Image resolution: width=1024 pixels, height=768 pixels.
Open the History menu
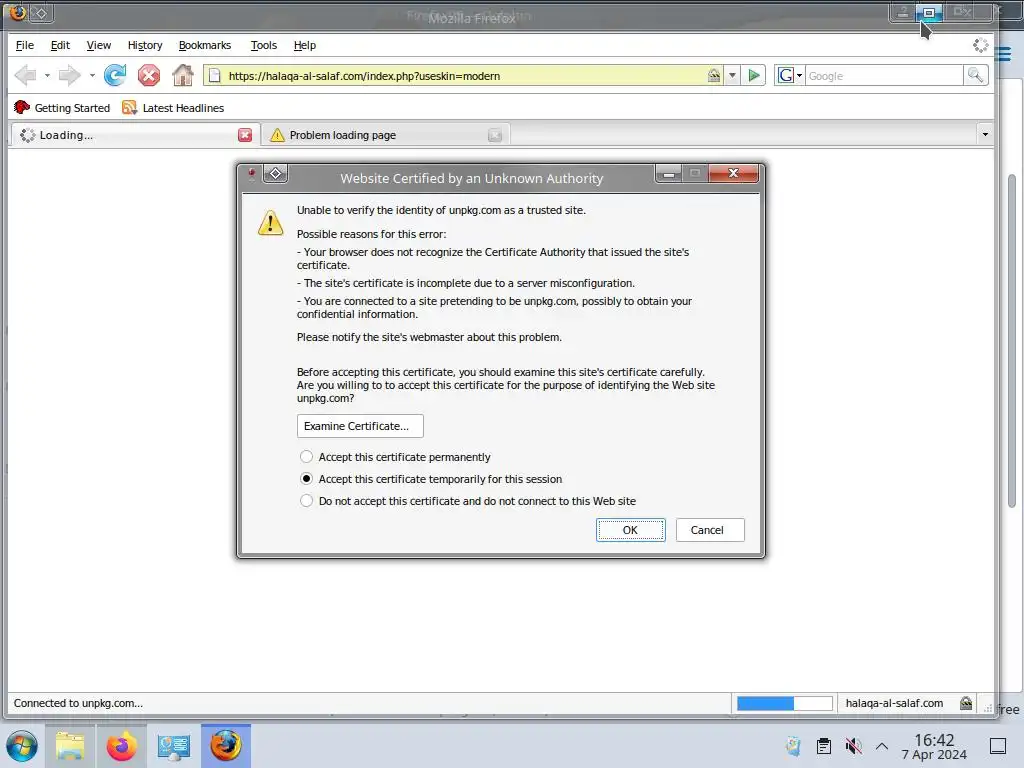coord(145,45)
